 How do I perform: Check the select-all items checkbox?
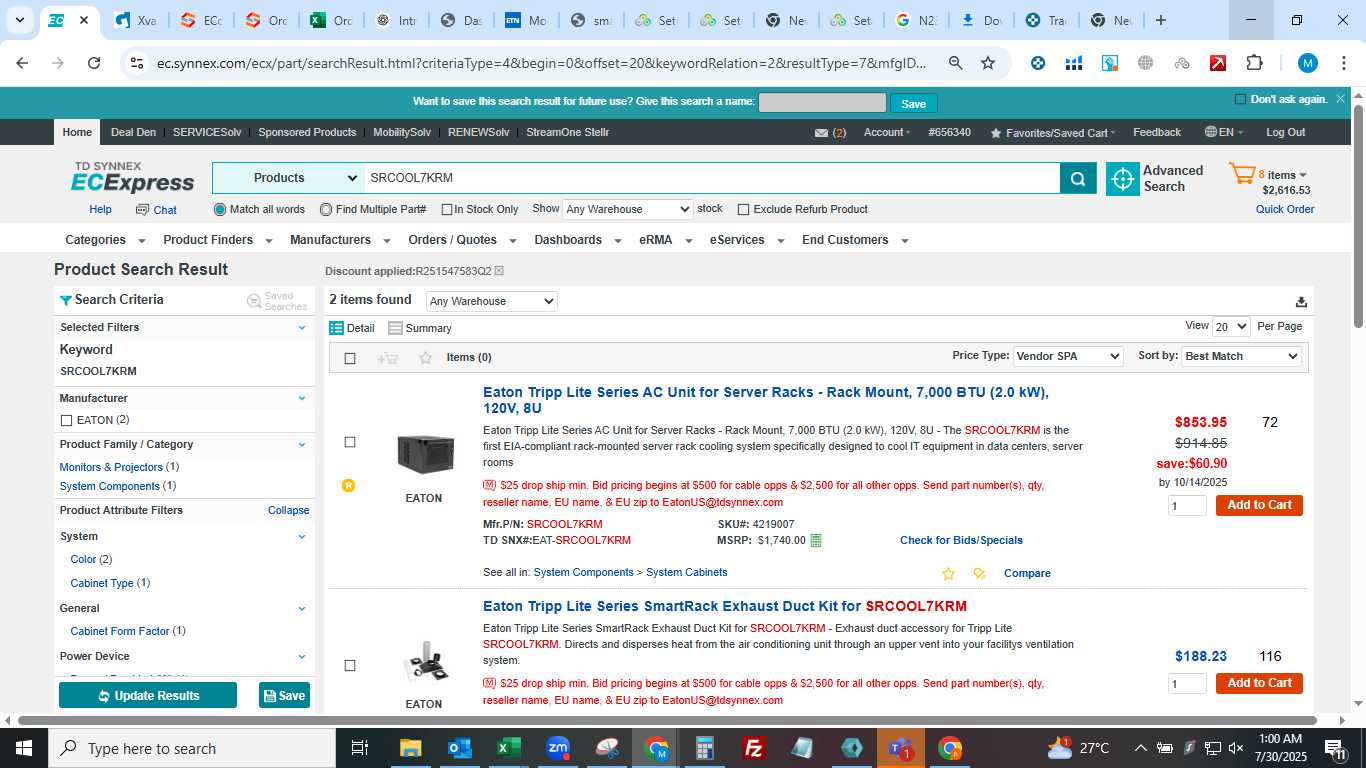[350, 358]
